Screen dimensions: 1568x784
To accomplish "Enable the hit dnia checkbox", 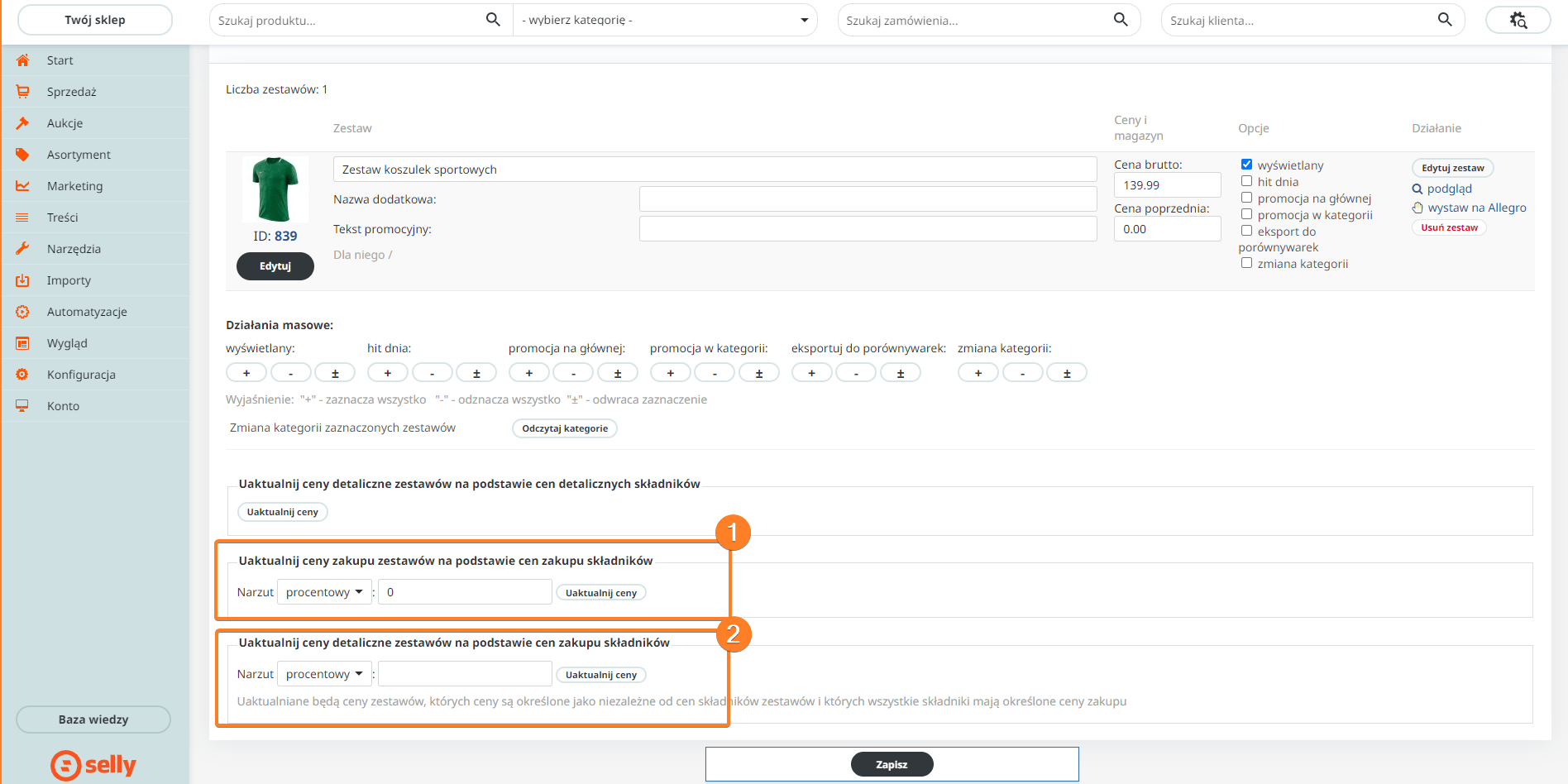I will pos(1246,181).
